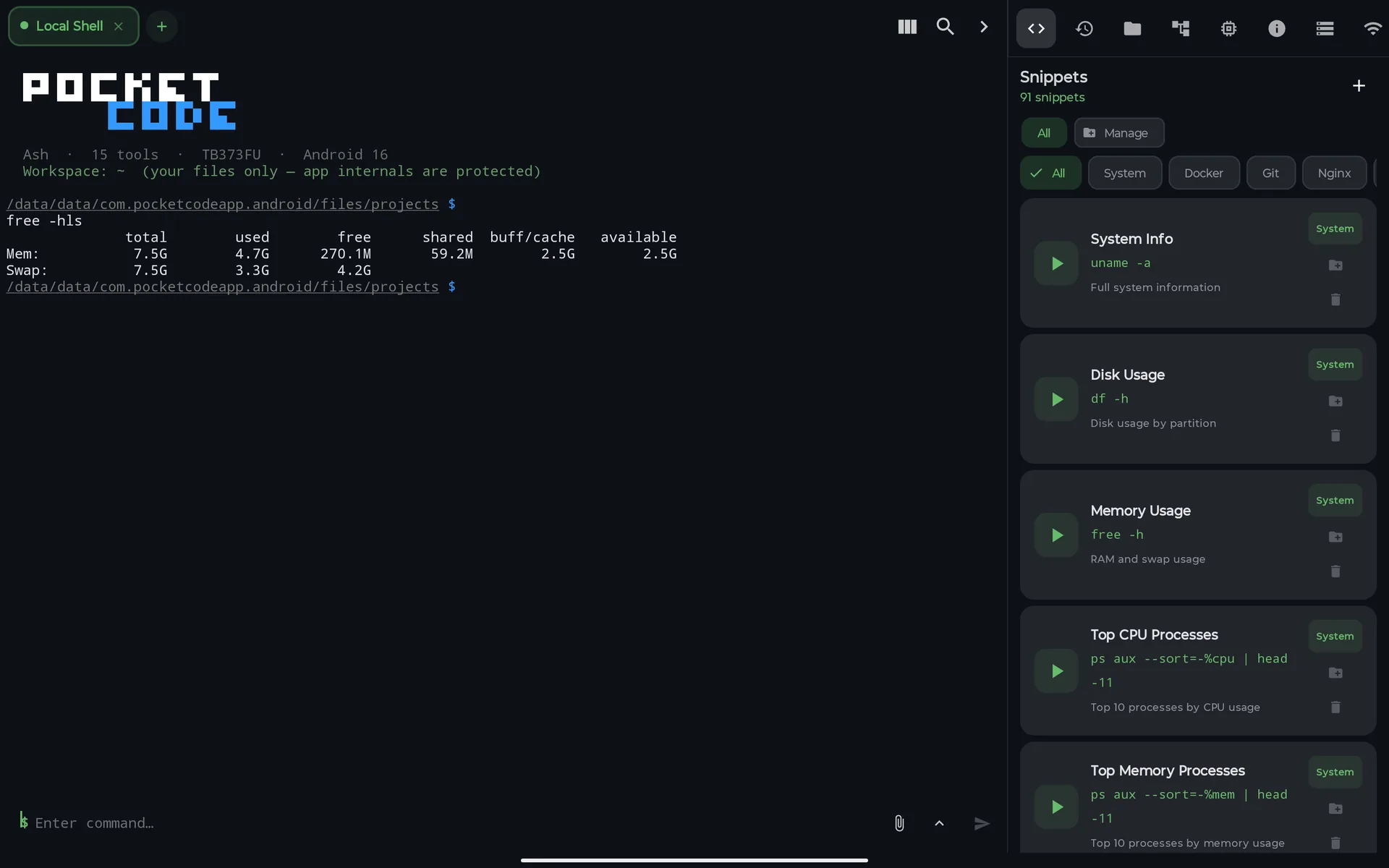Attach a file with the paperclip icon

[x=899, y=823]
